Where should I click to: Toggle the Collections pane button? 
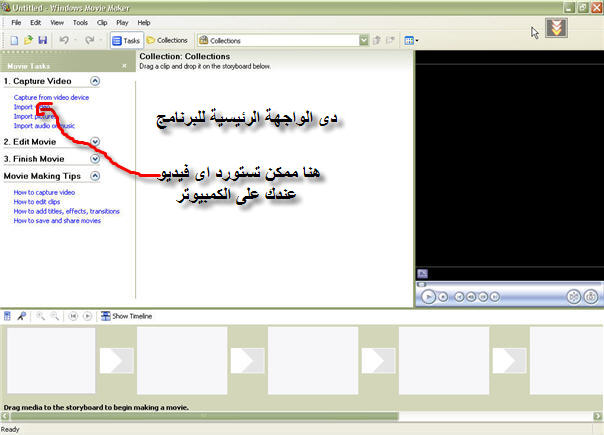pyautogui.click(x=167, y=40)
